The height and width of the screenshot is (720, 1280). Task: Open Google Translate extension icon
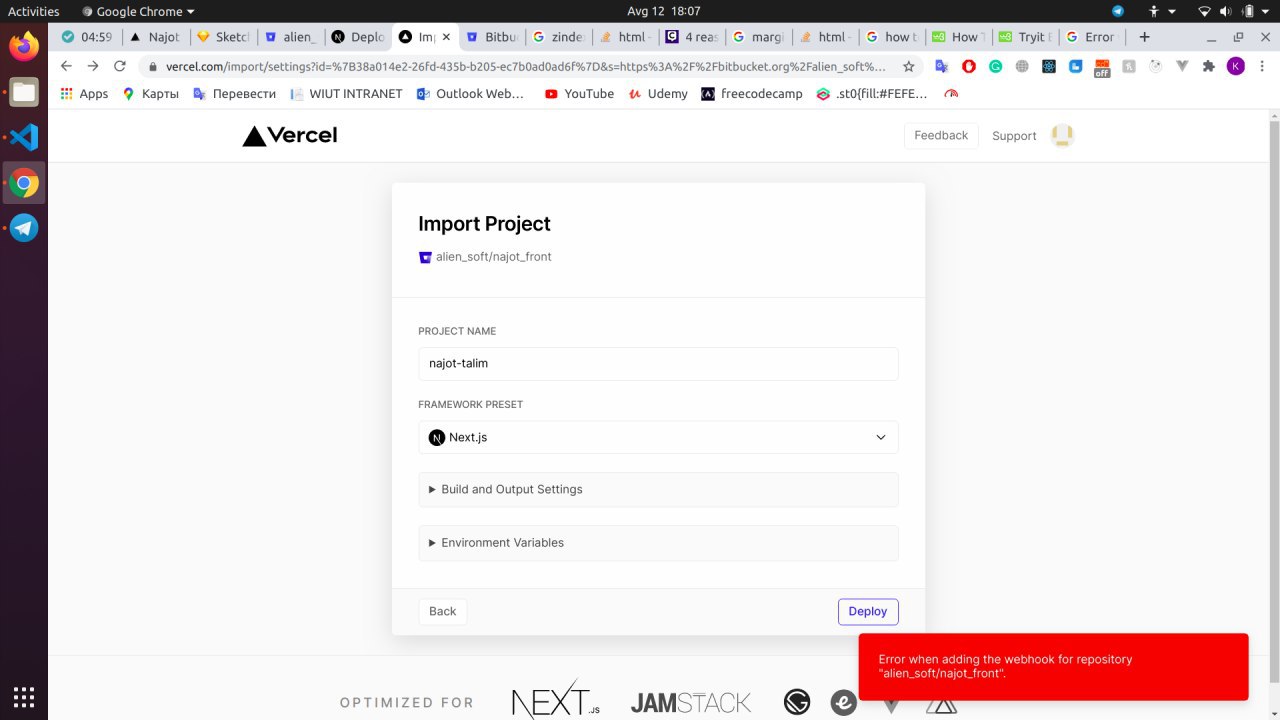(942, 66)
